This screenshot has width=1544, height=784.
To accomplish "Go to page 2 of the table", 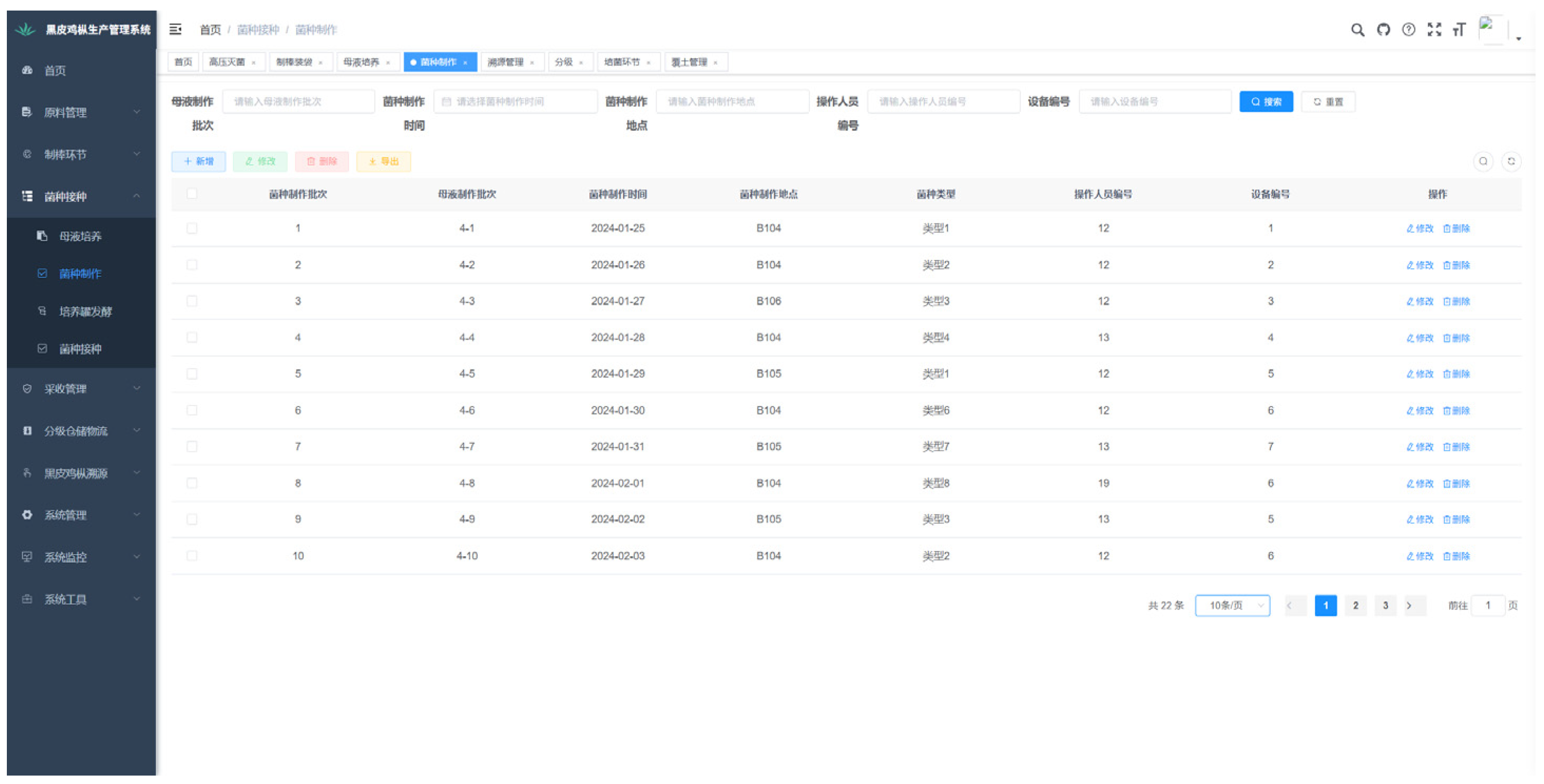I will click(x=1355, y=605).
